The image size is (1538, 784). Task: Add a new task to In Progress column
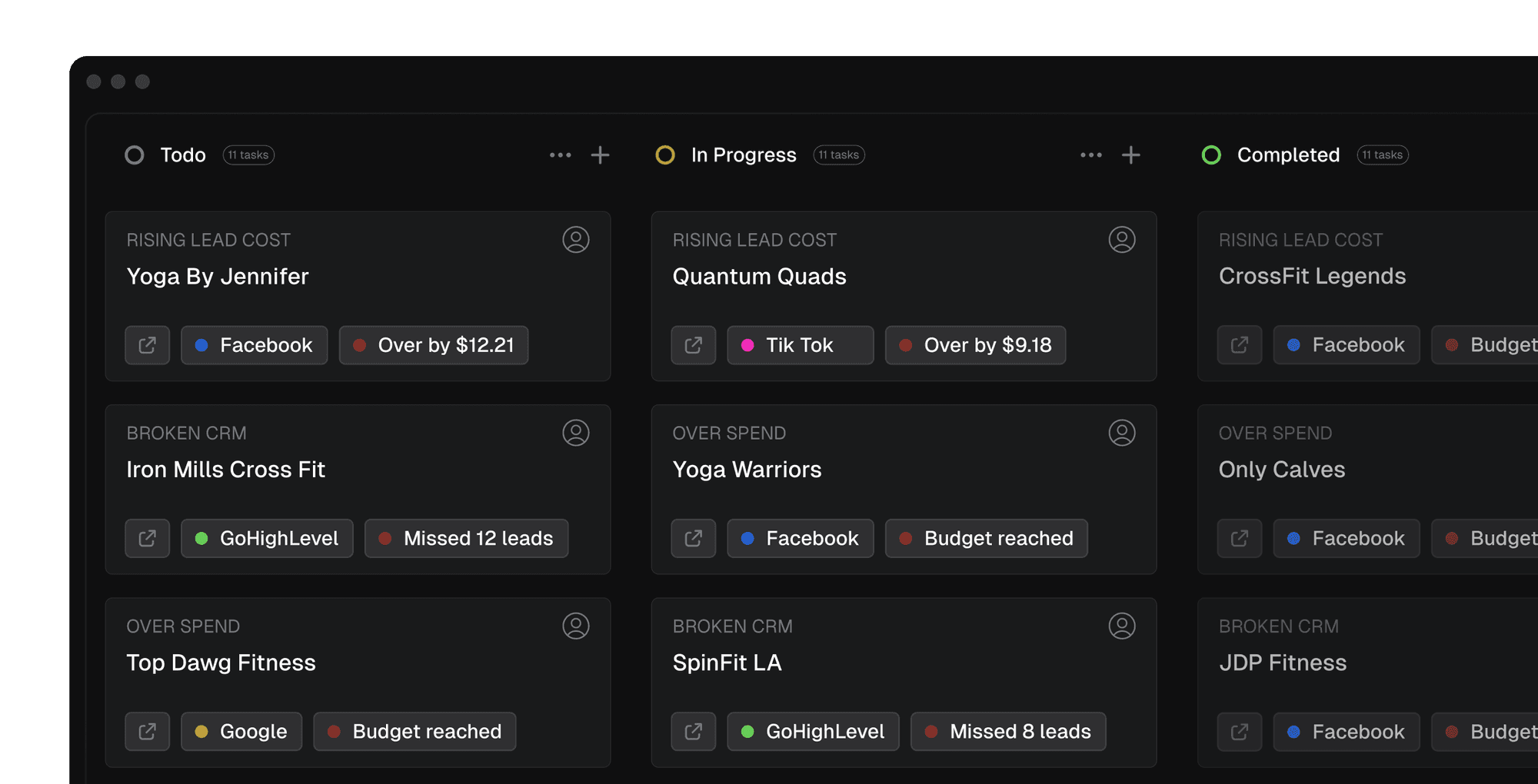pyautogui.click(x=1131, y=155)
